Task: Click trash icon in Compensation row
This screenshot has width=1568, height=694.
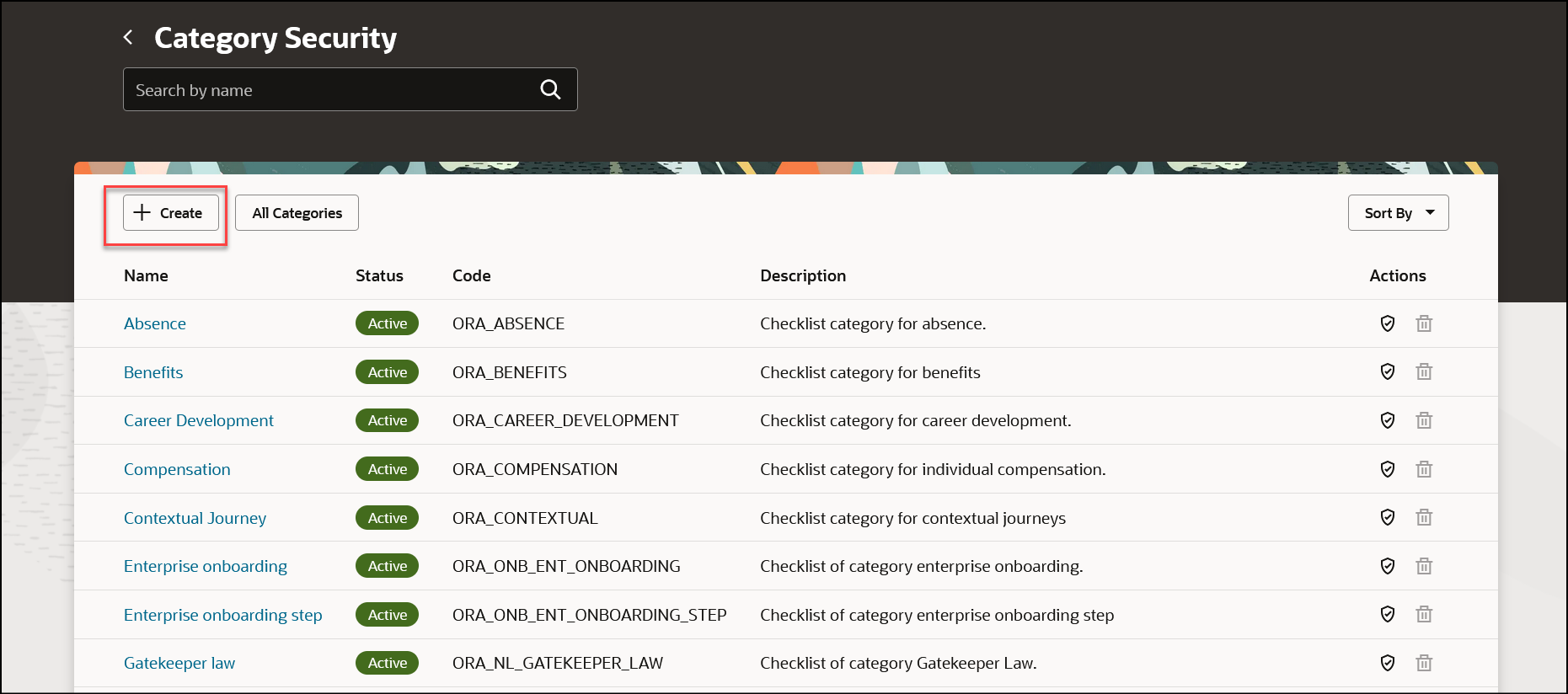Action: point(1424,469)
